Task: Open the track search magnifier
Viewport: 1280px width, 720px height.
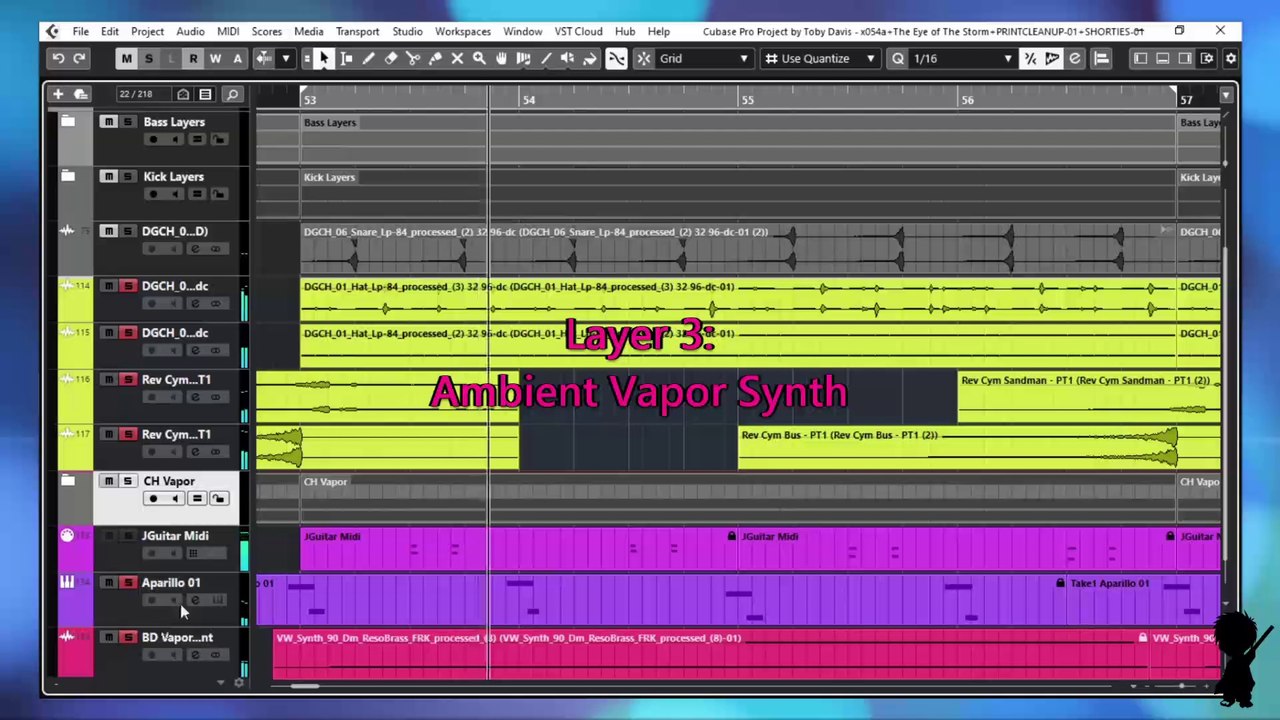Action: click(x=232, y=94)
